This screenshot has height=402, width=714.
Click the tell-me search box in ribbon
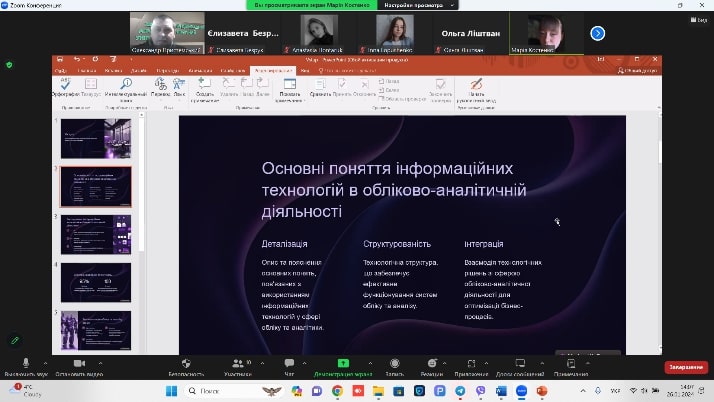pyautogui.click(x=347, y=71)
